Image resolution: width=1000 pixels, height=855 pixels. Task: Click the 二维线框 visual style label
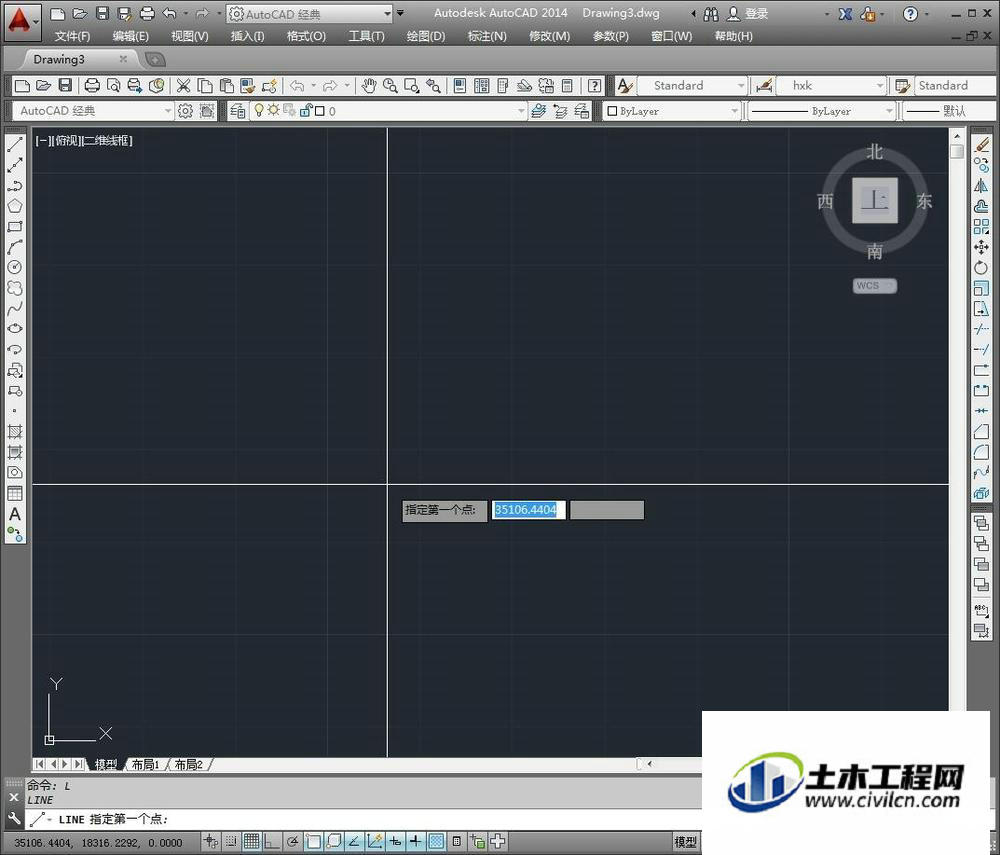pos(108,141)
